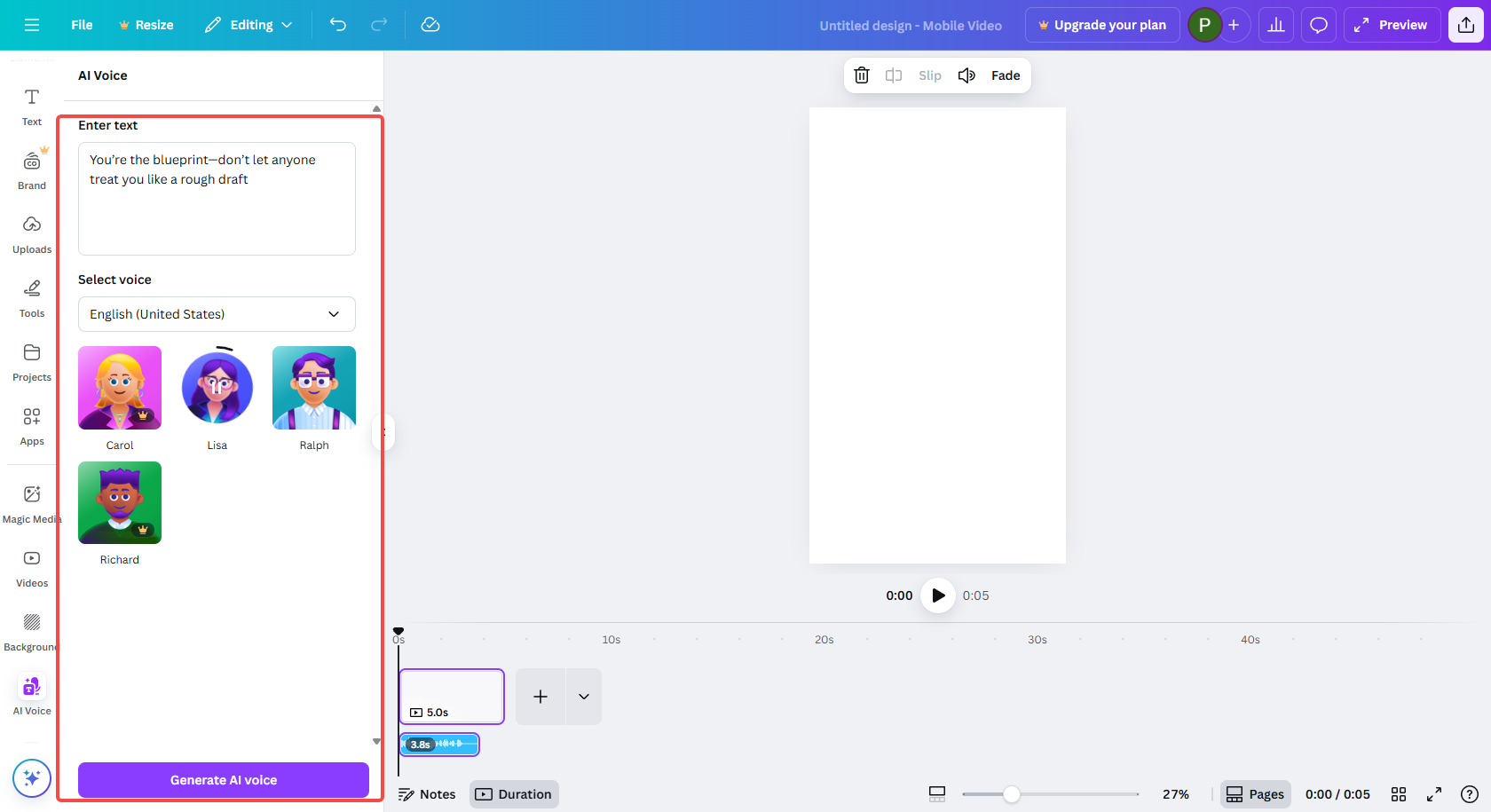Delete the selected clip with the trash icon

pyautogui.click(x=861, y=75)
